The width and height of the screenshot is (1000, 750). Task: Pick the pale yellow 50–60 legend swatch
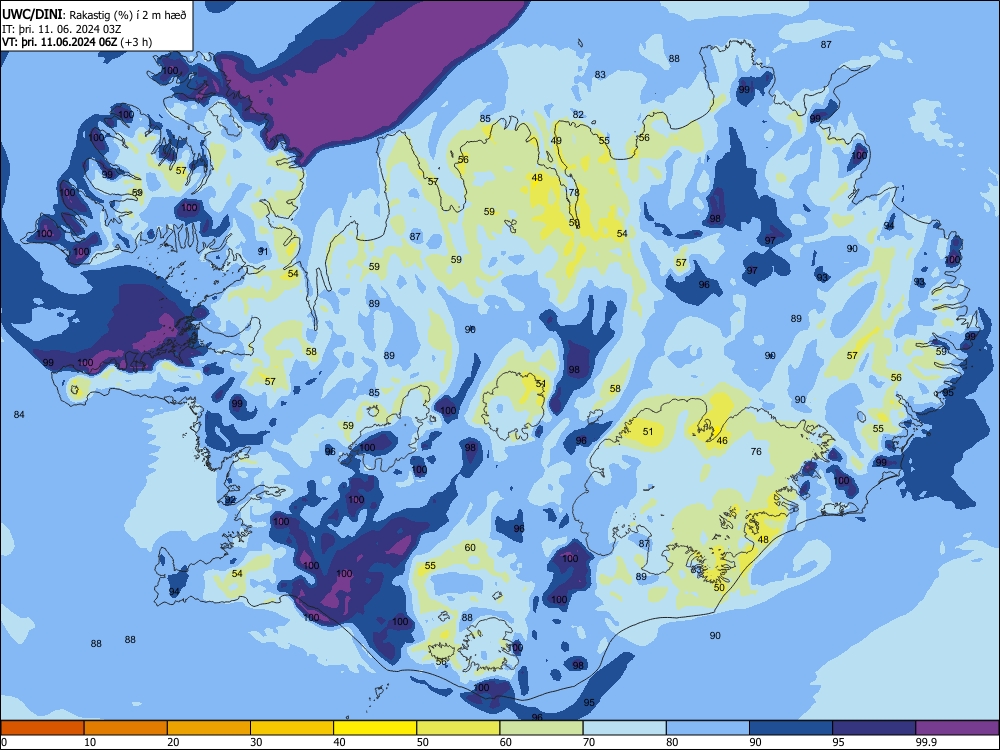458,728
